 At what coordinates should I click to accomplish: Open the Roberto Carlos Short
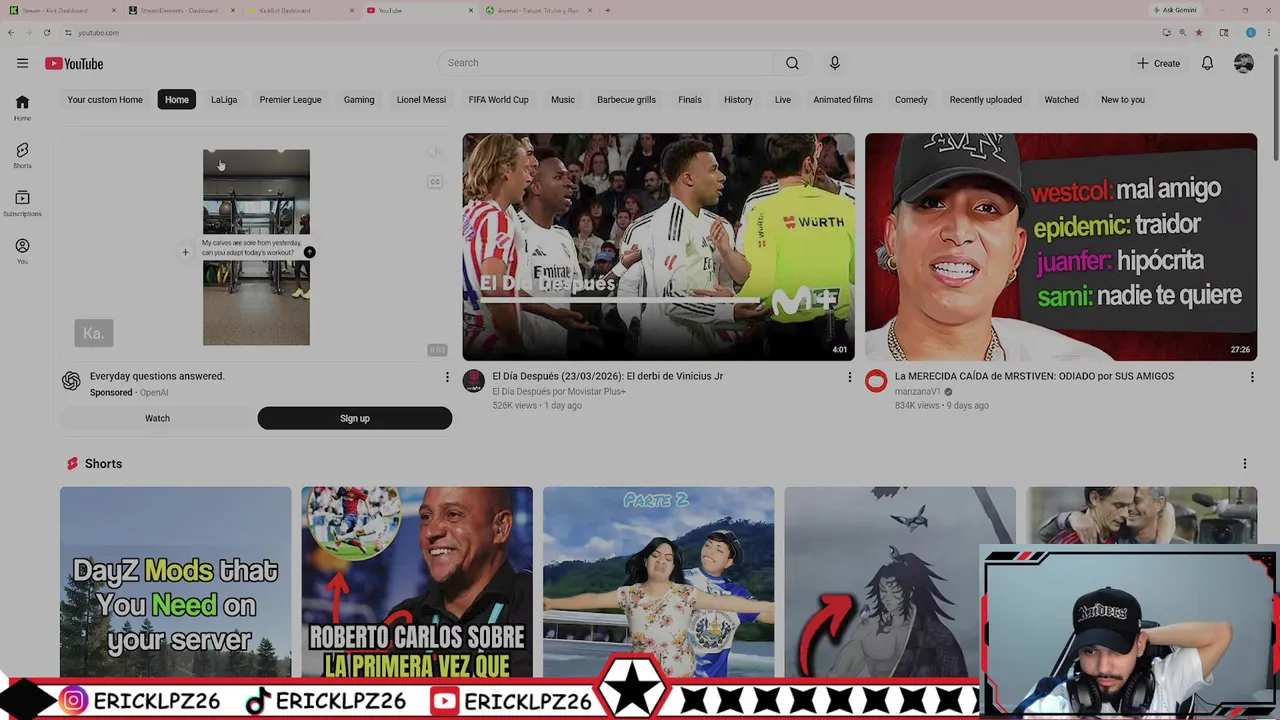(x=417, y=582)
